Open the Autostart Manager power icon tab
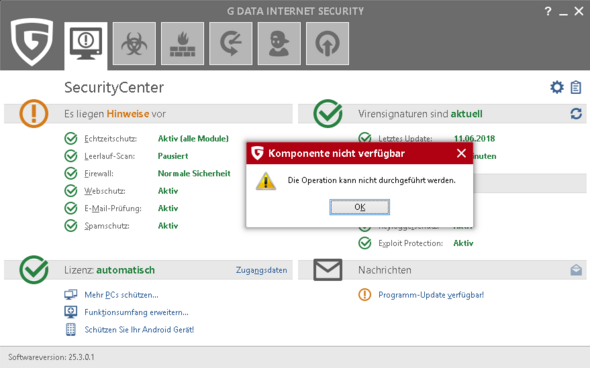 coord(327,44)
